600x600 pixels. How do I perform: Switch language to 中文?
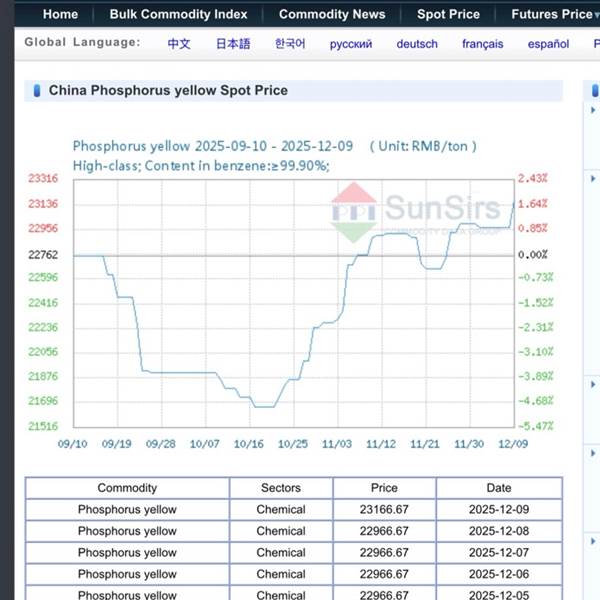coord(179,44)
